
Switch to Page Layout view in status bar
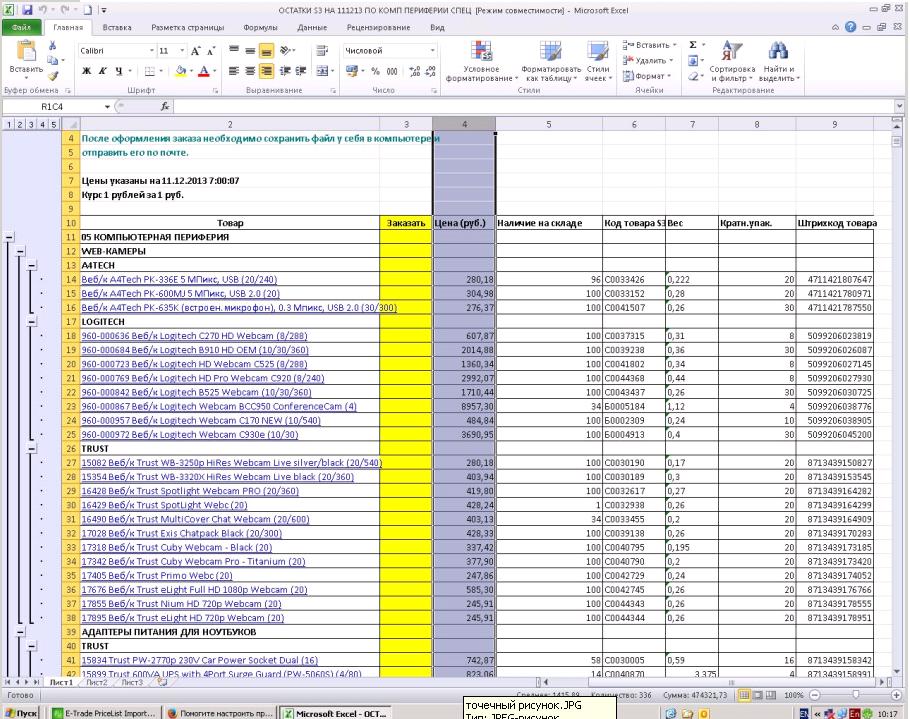coord(757,695)
